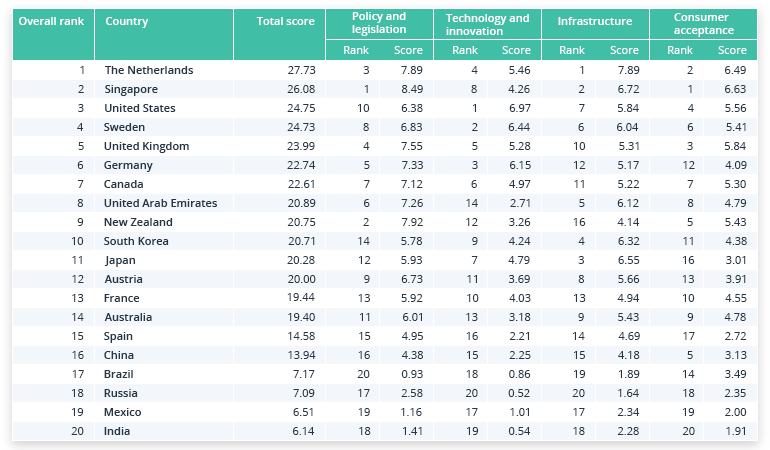Select the New Zealand row name
The width and height of the screenshot is (770, 450).
[138, 222]
